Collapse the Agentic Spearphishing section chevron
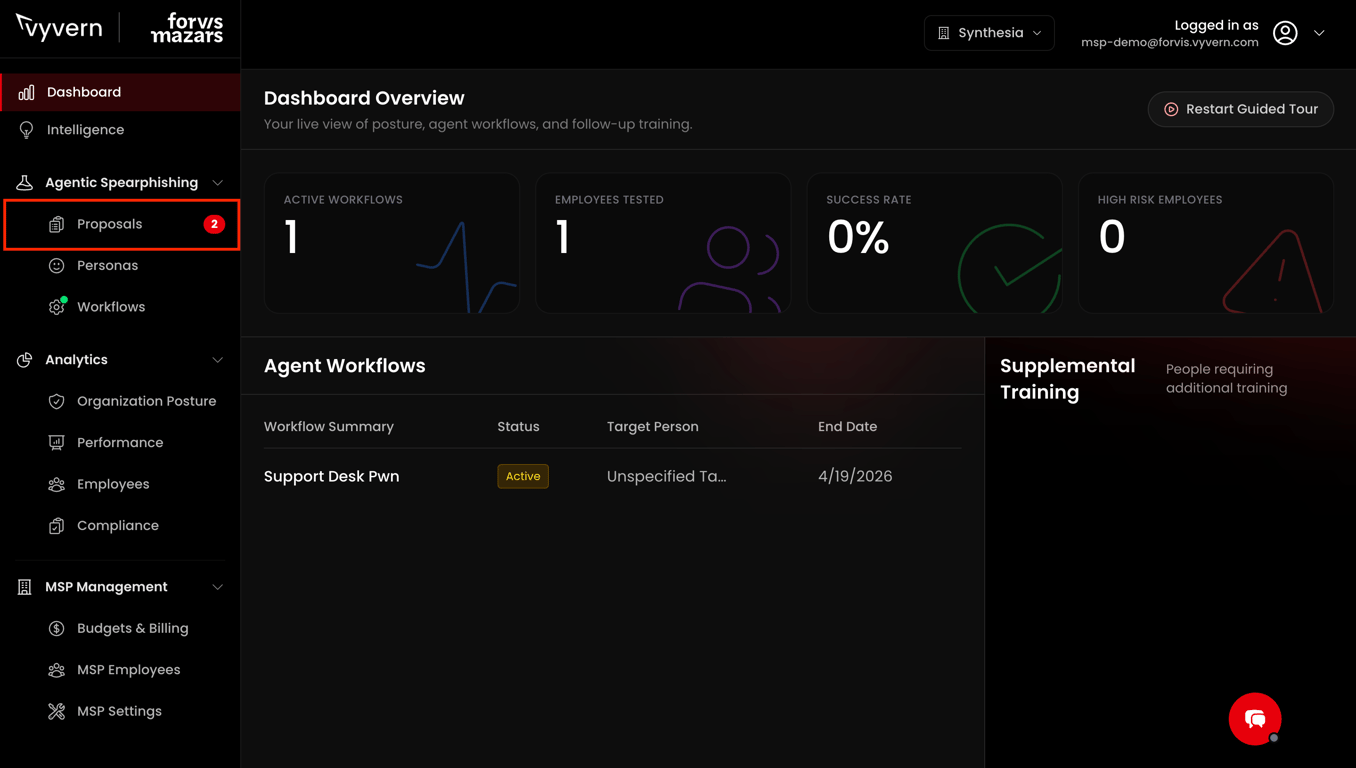 pyautogui.click(x=218, y=183)
